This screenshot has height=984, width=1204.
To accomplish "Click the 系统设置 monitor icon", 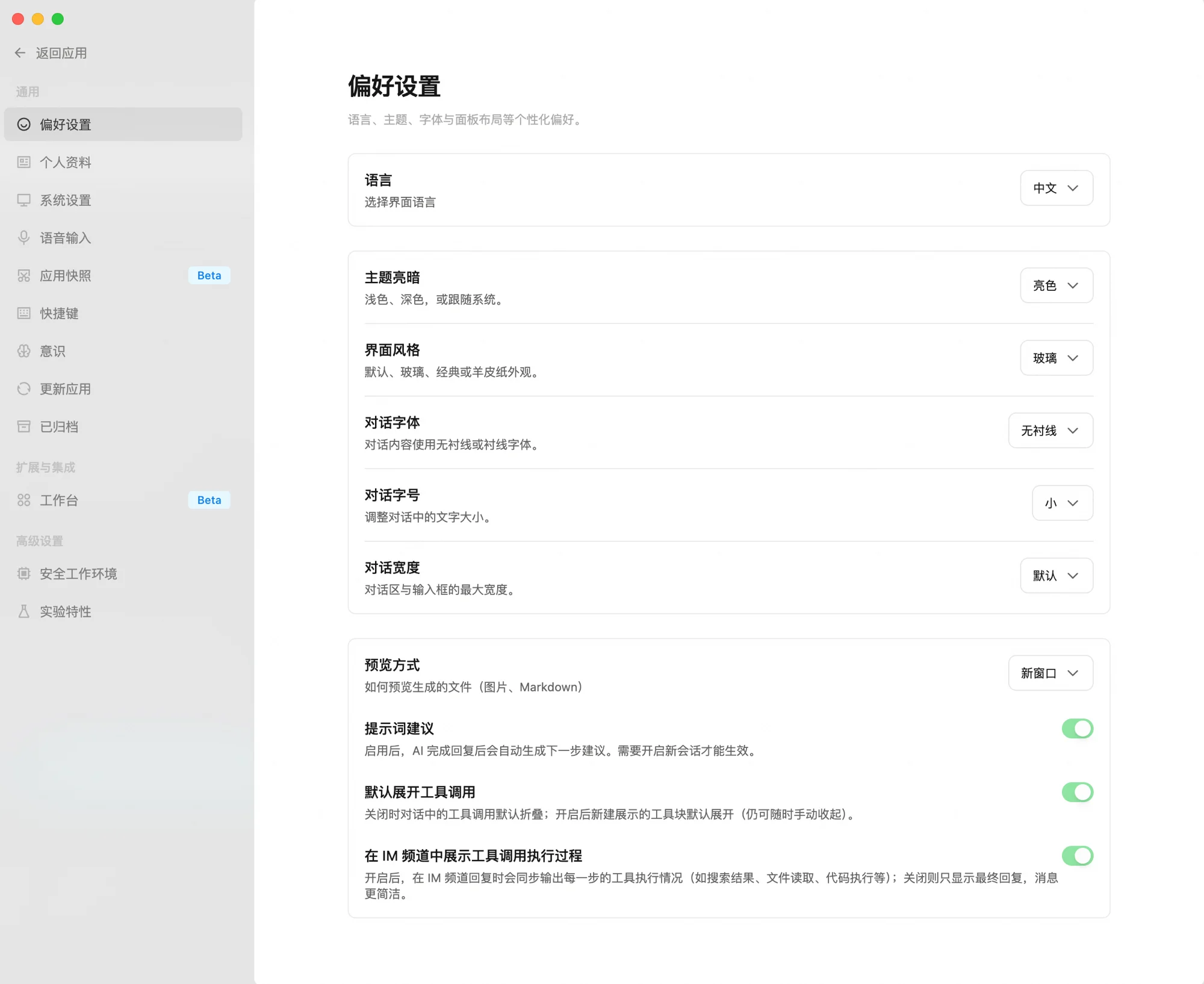I will tap(24, 200).
